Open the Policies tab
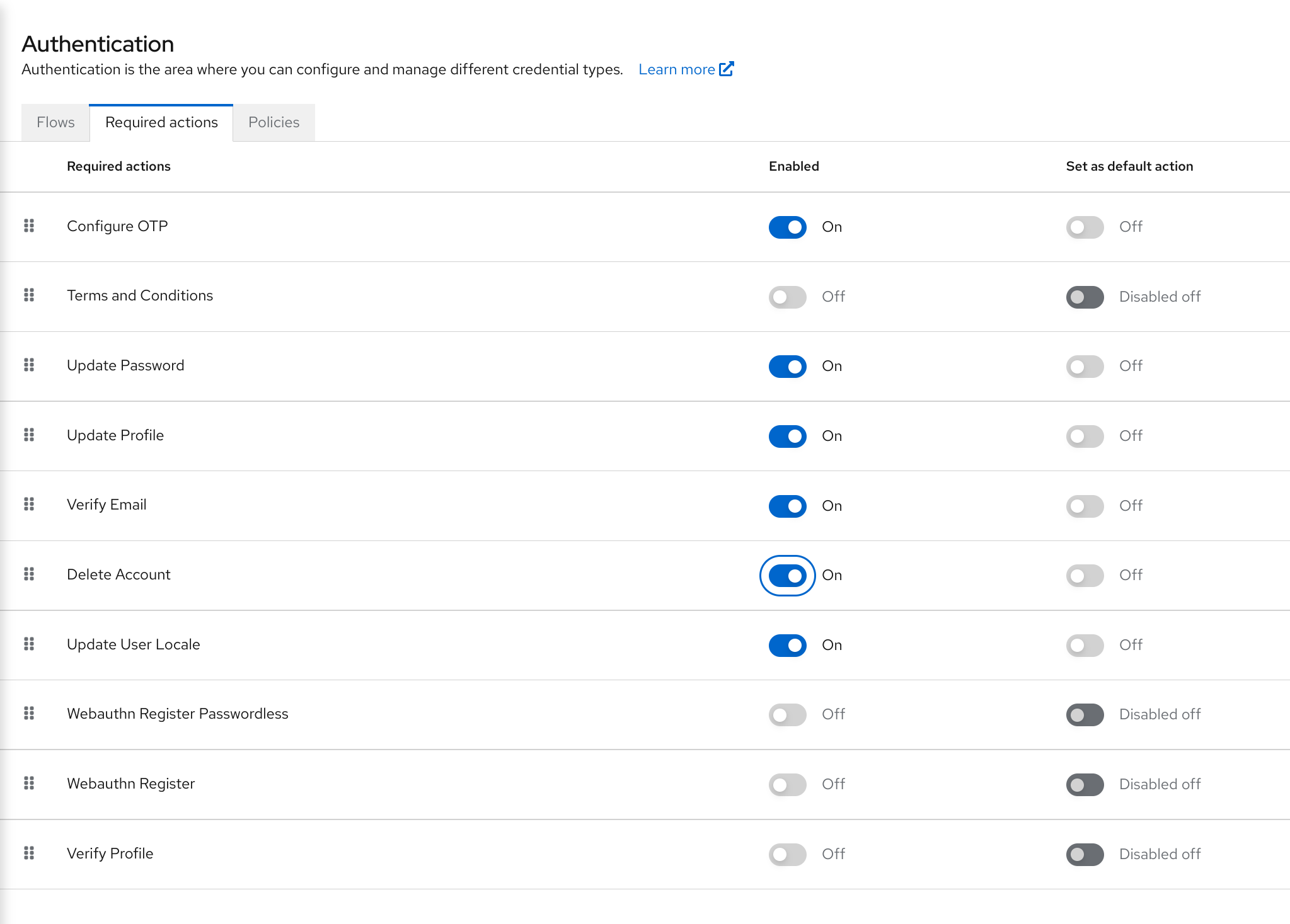The height and width of the screenshot is (924, 1290). (x=274, y=122)
